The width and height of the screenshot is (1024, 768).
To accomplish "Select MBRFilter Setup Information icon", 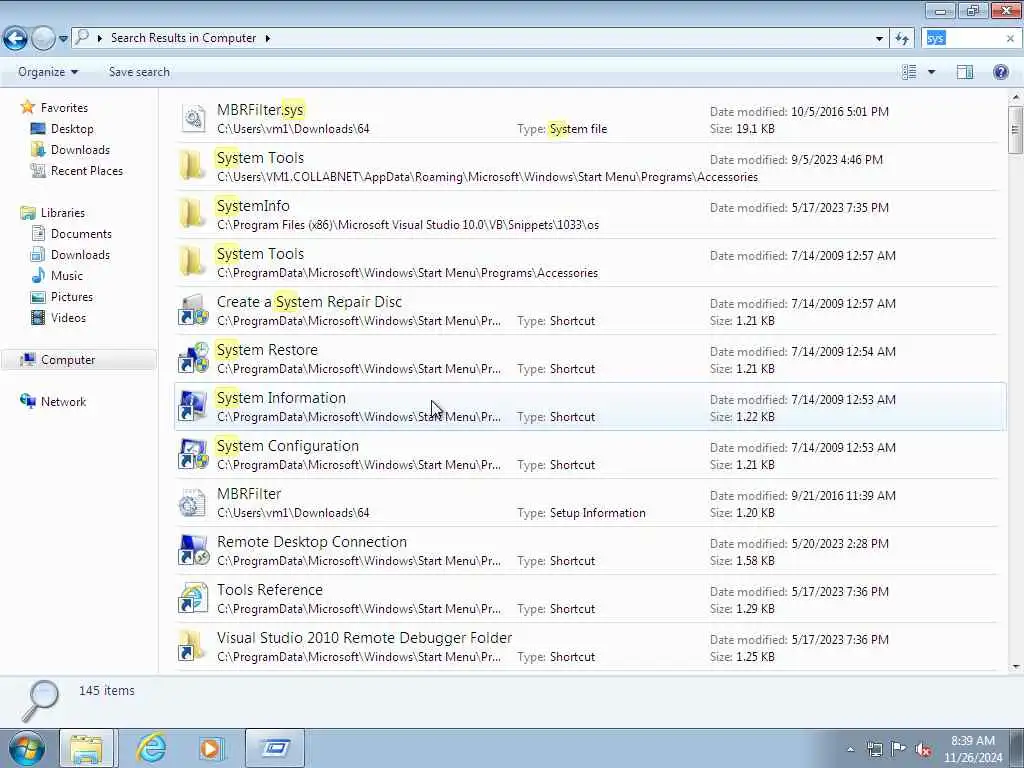I will [x=193, y=502].
